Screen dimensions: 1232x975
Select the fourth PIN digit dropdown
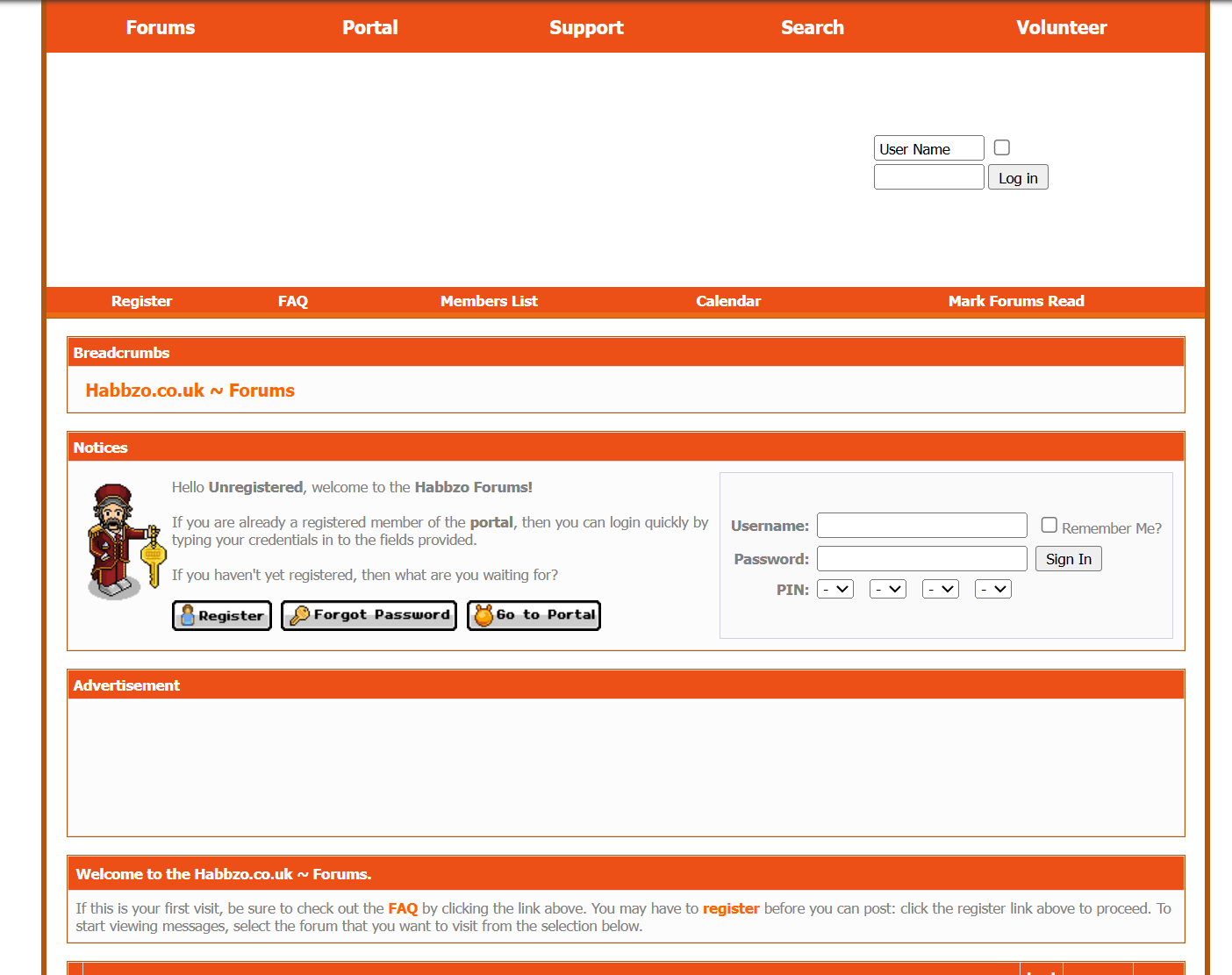tap(992, 590)
